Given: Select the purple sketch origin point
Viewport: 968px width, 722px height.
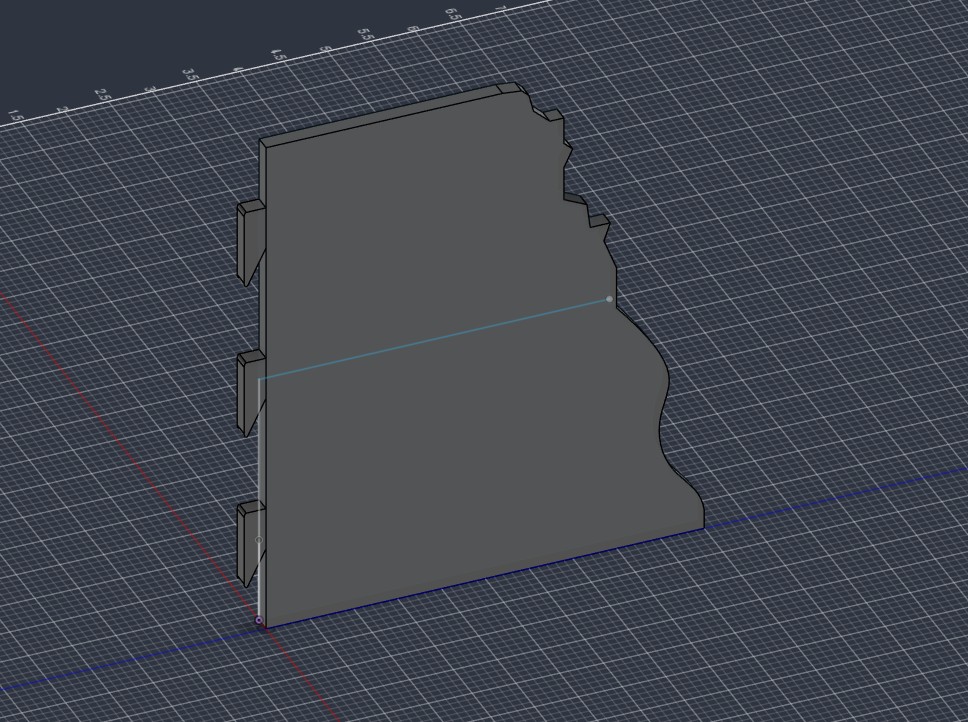Looking at the screenshot, I should pos(259,620).
